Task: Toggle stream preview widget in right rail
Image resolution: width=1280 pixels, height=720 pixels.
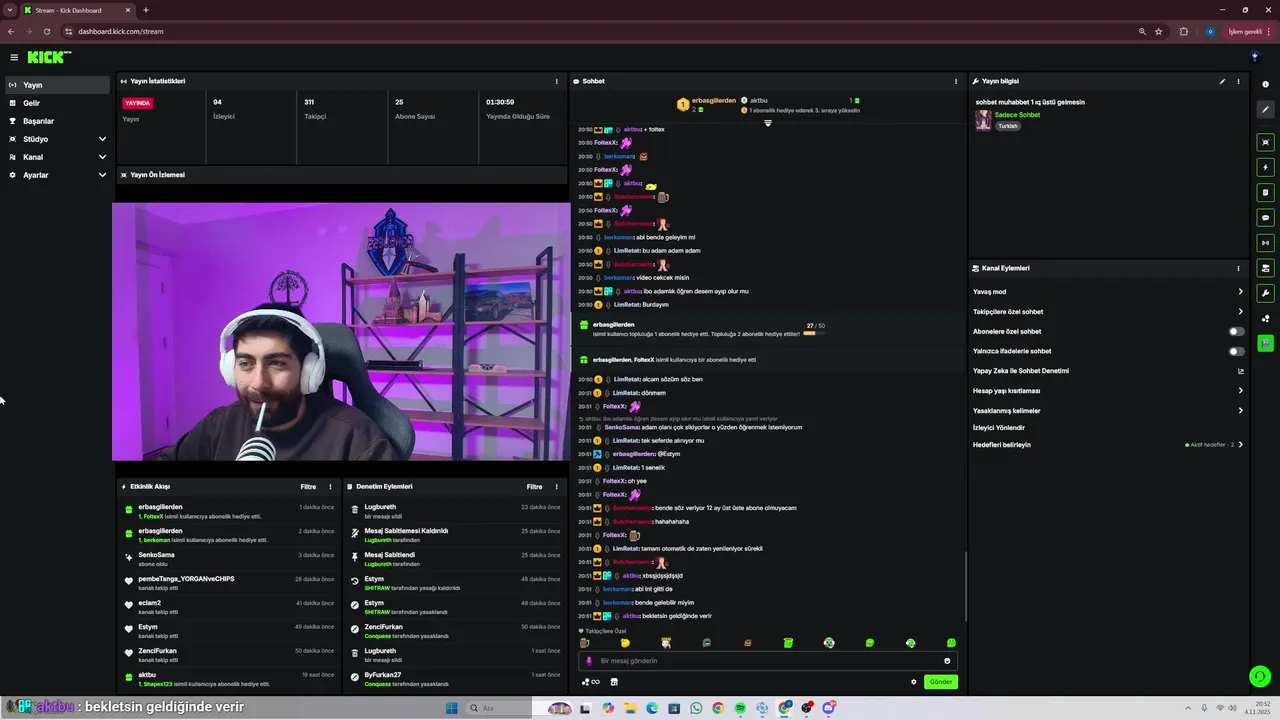Action: [x=1265, y=142]
